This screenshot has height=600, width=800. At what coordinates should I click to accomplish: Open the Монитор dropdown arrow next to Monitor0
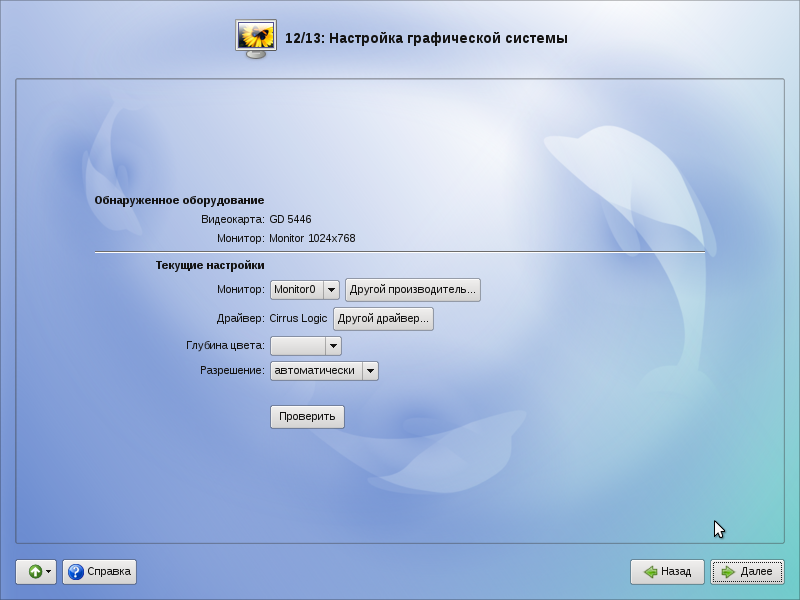pyautogui.click(x=331, y=290)
